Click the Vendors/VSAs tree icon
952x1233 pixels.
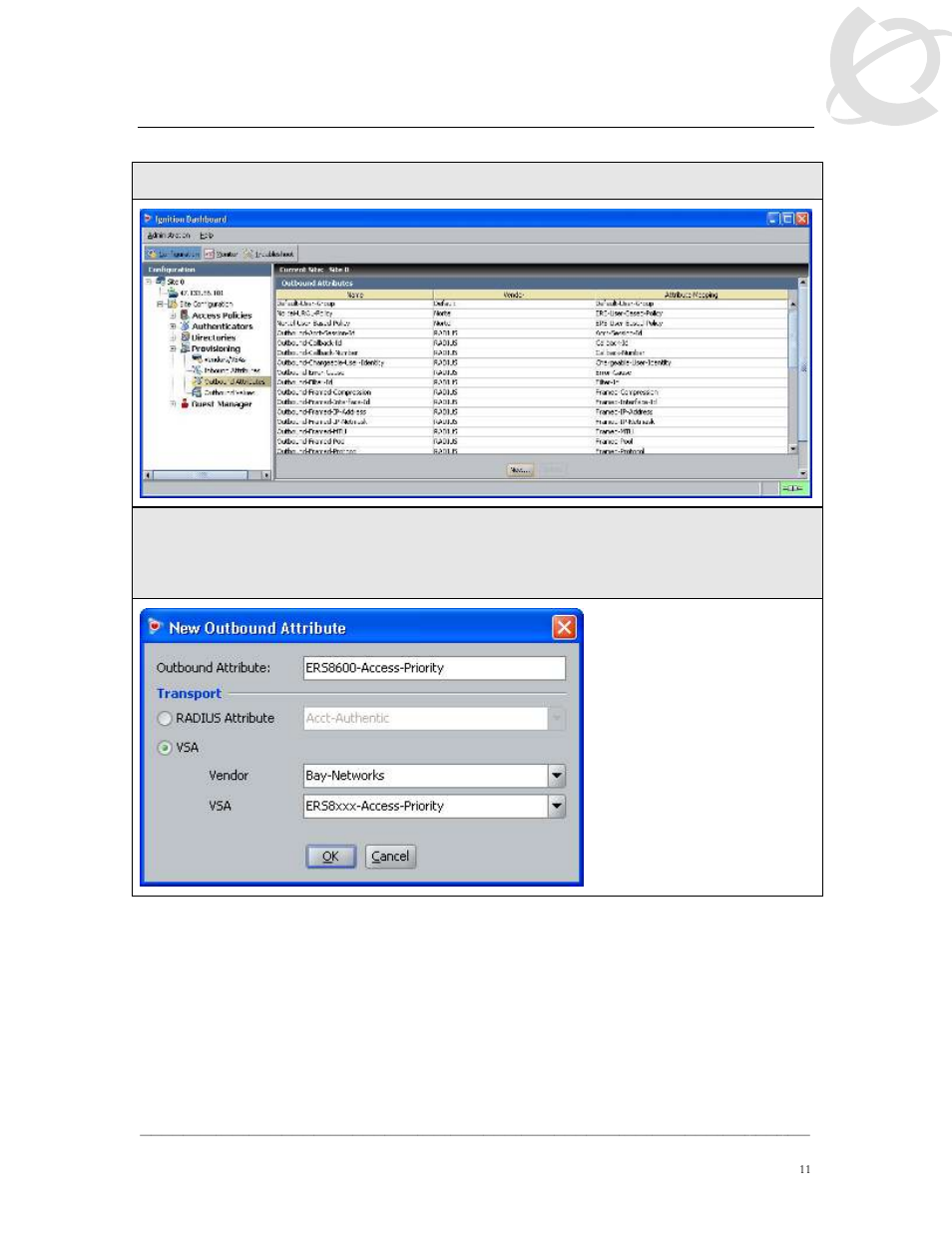pos(197,359)
